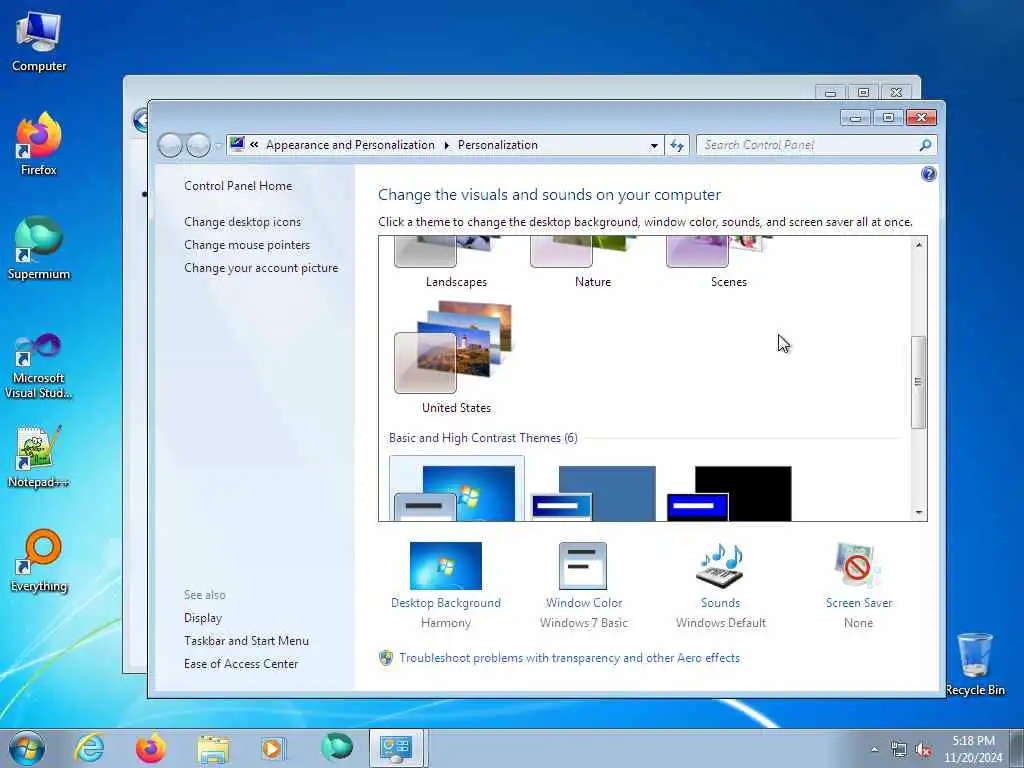The image size is (1024, 768).
Task: Open Change desktop icons link
Action: 242,221
